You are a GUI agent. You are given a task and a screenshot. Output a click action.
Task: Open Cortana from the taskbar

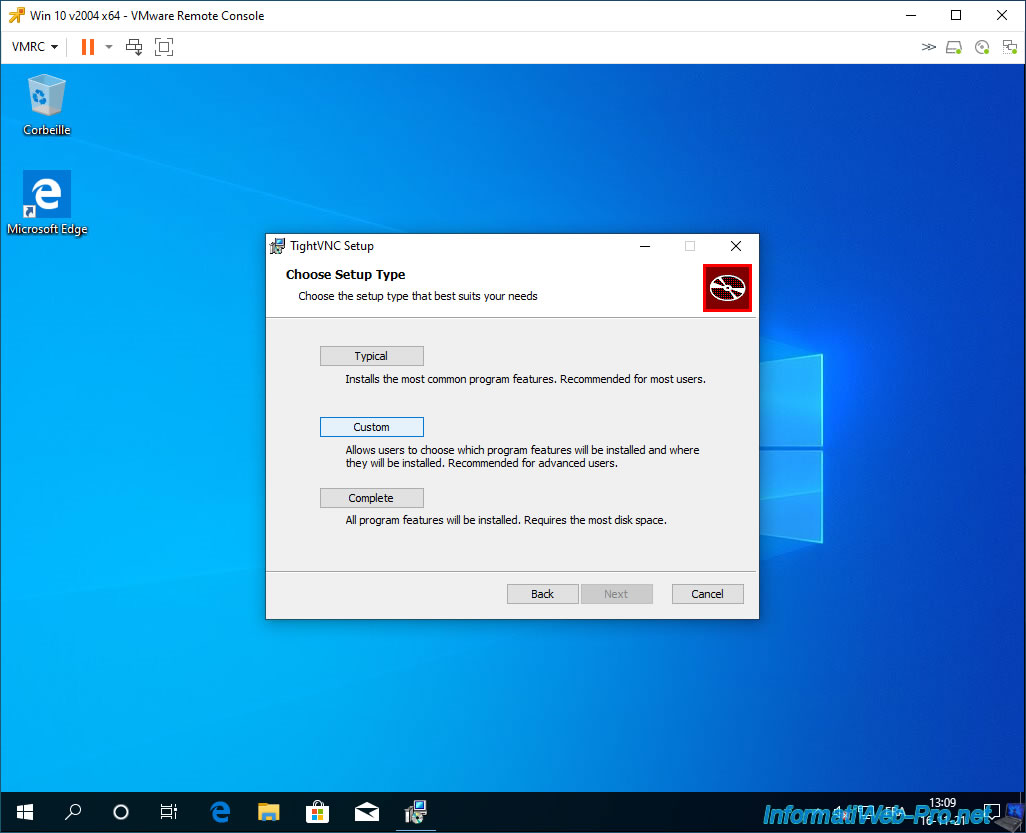121,812
